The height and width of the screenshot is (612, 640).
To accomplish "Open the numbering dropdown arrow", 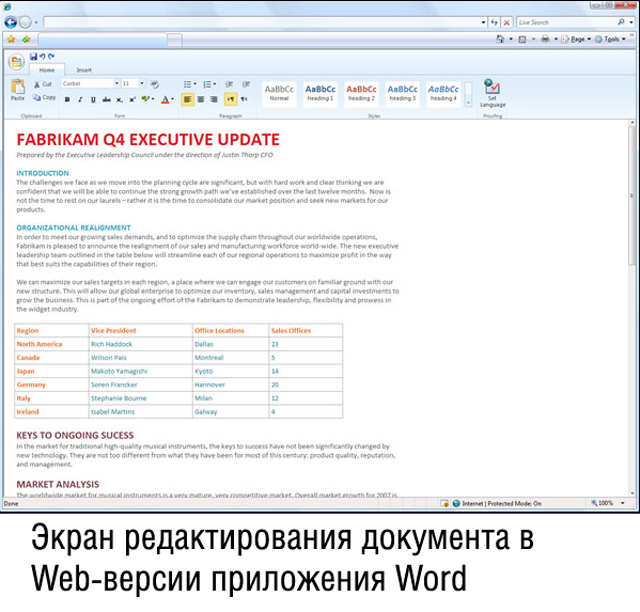I will tap(215, 84).
